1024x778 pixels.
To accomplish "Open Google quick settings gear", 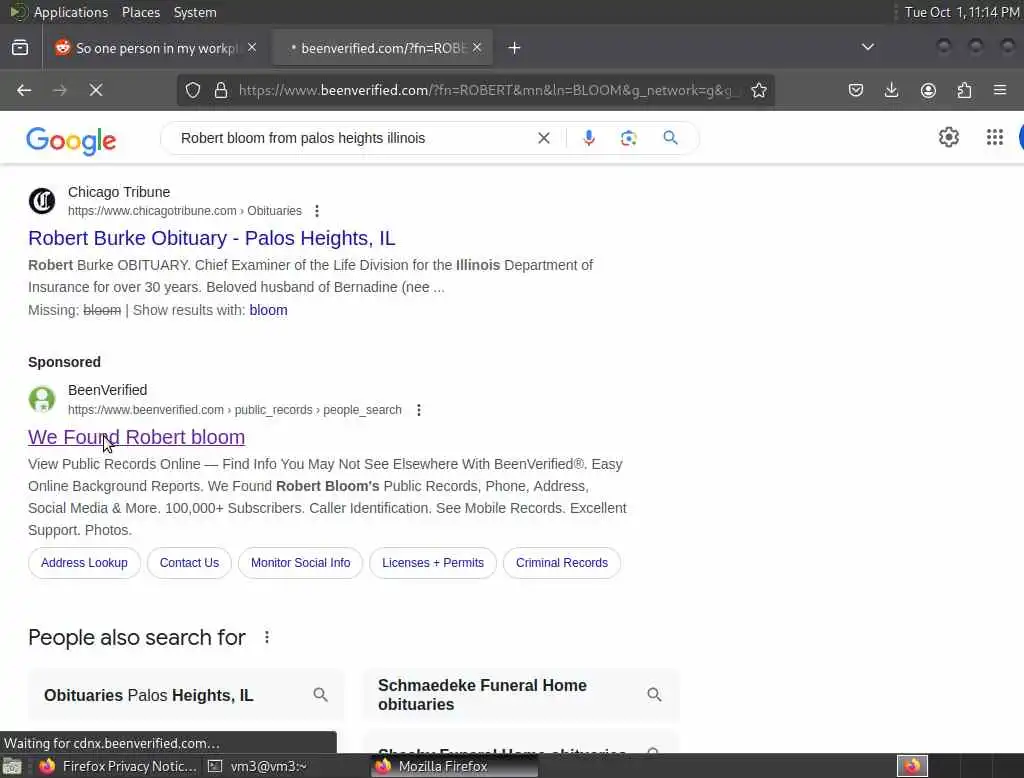I will coord(948,137).
